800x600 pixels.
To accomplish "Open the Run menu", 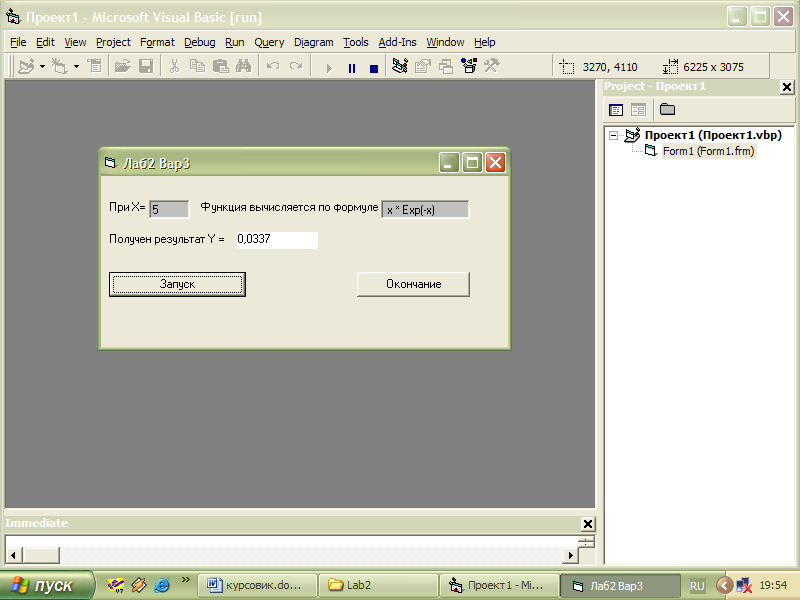I will pyautogui.click(x=235, y=42).
